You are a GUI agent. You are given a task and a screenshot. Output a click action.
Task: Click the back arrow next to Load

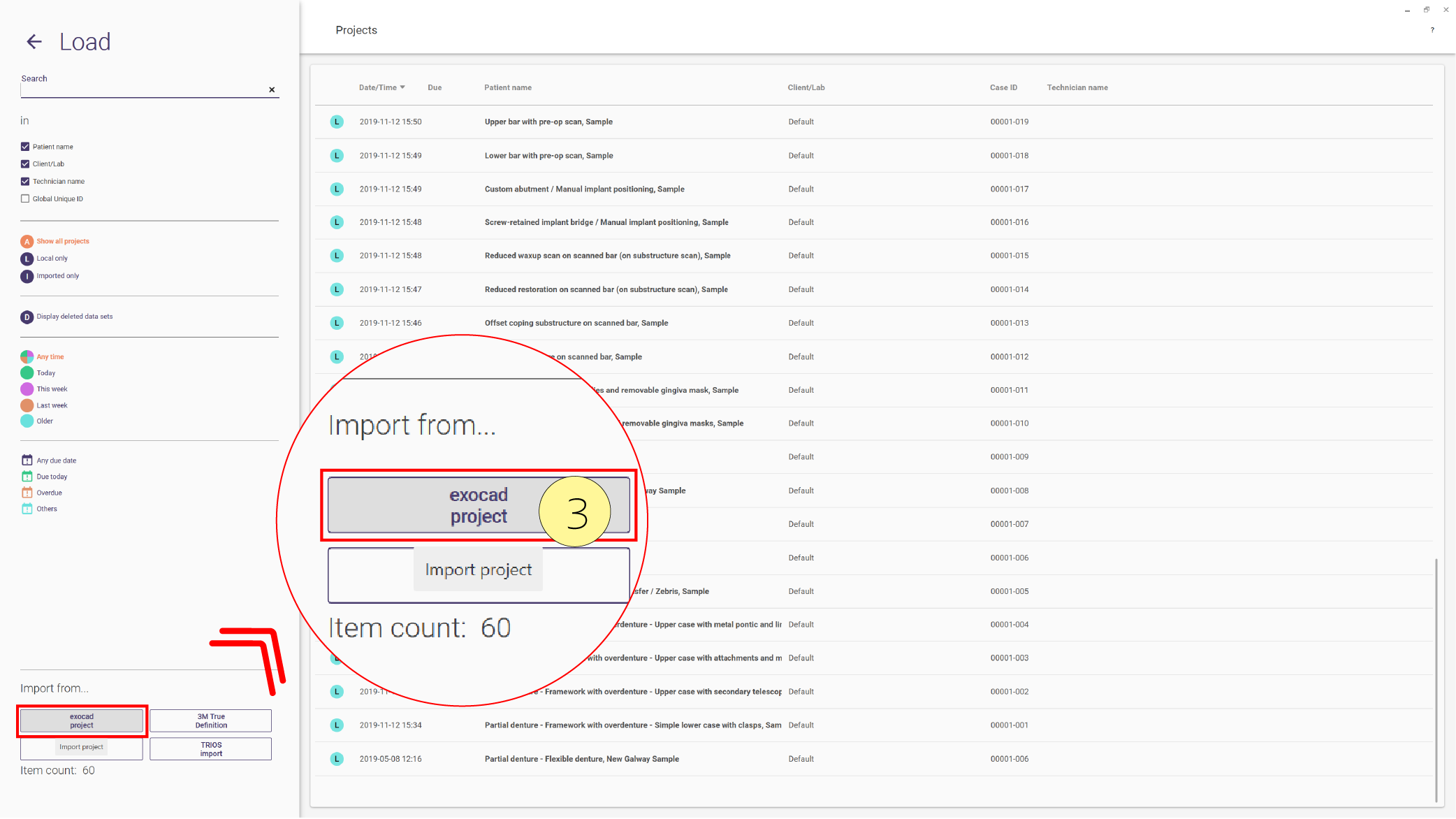click(x=34, y=42)
